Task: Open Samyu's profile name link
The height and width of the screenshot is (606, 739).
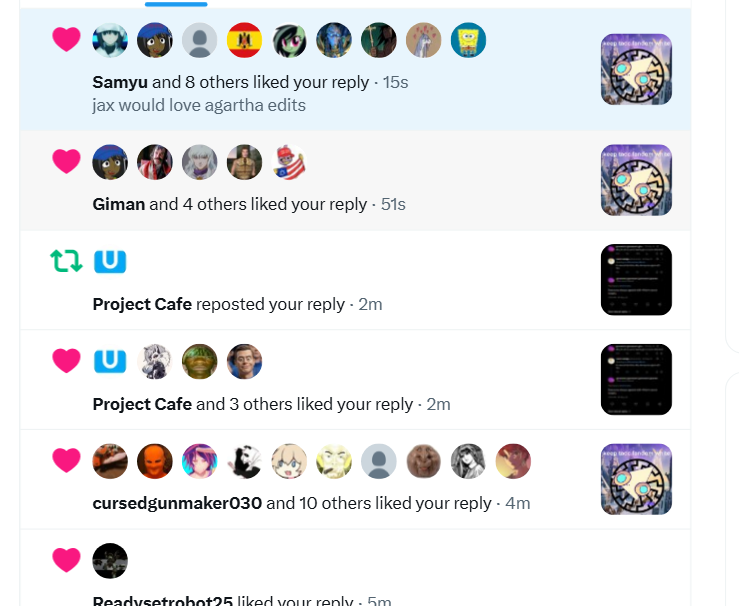Action: point(120,82)
